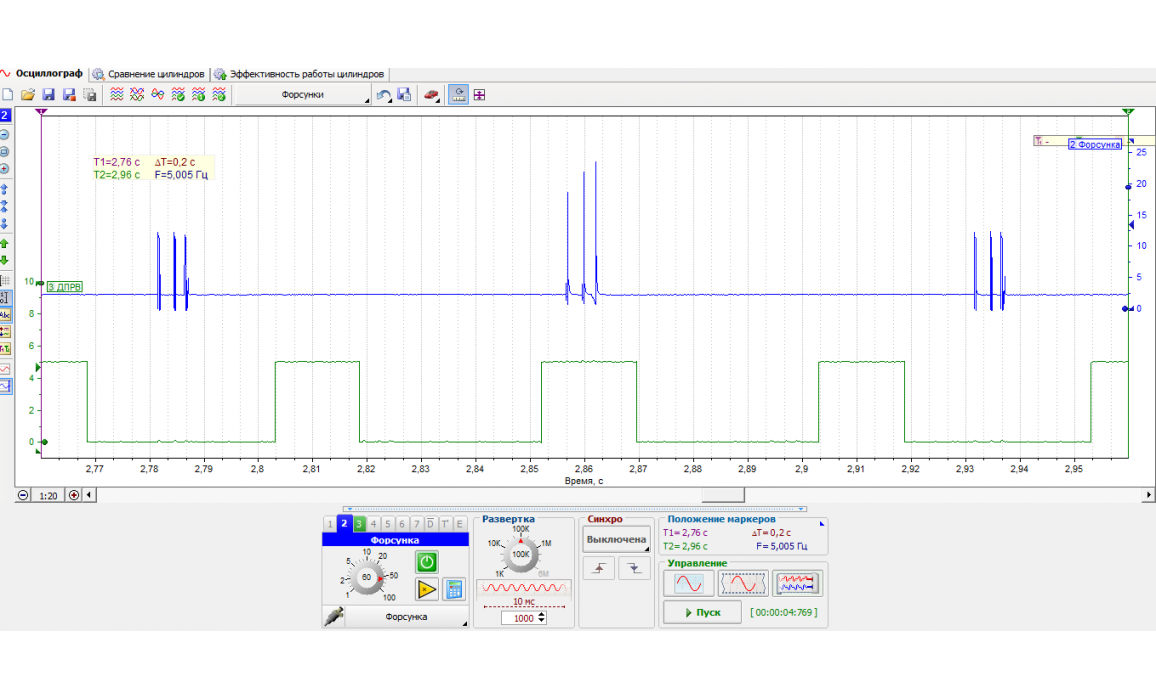Screen dimensions: 1156x700
Task: Click the new document icon
Action: point(8,95)
